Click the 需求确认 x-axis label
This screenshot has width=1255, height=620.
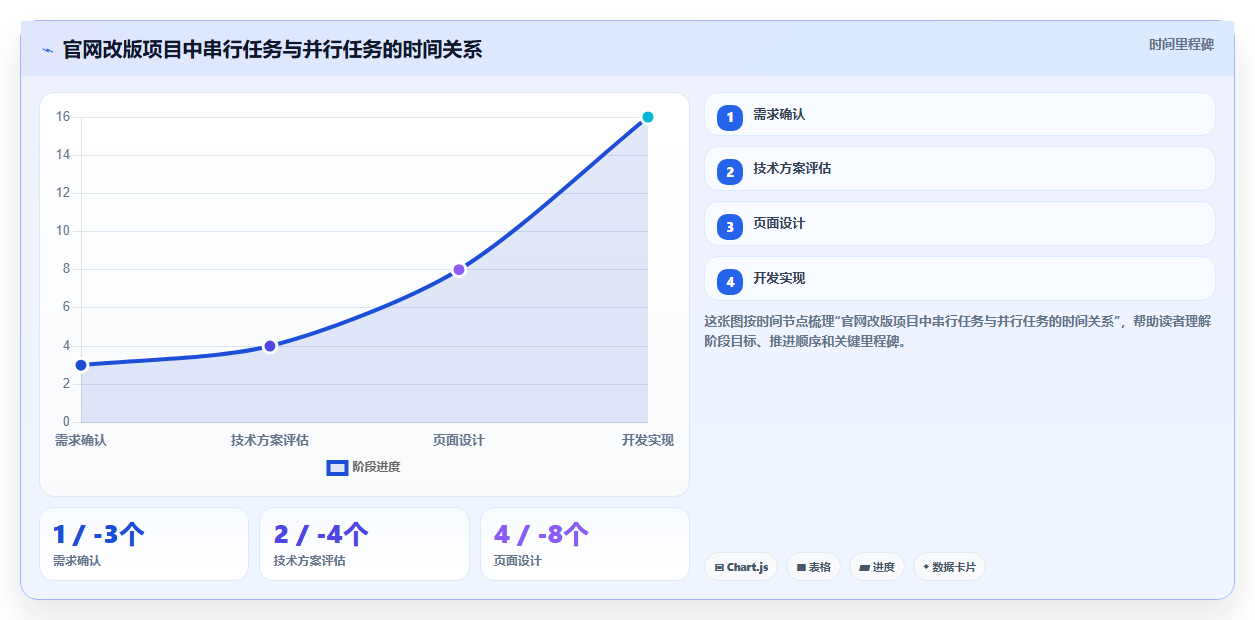coord(81,440)
